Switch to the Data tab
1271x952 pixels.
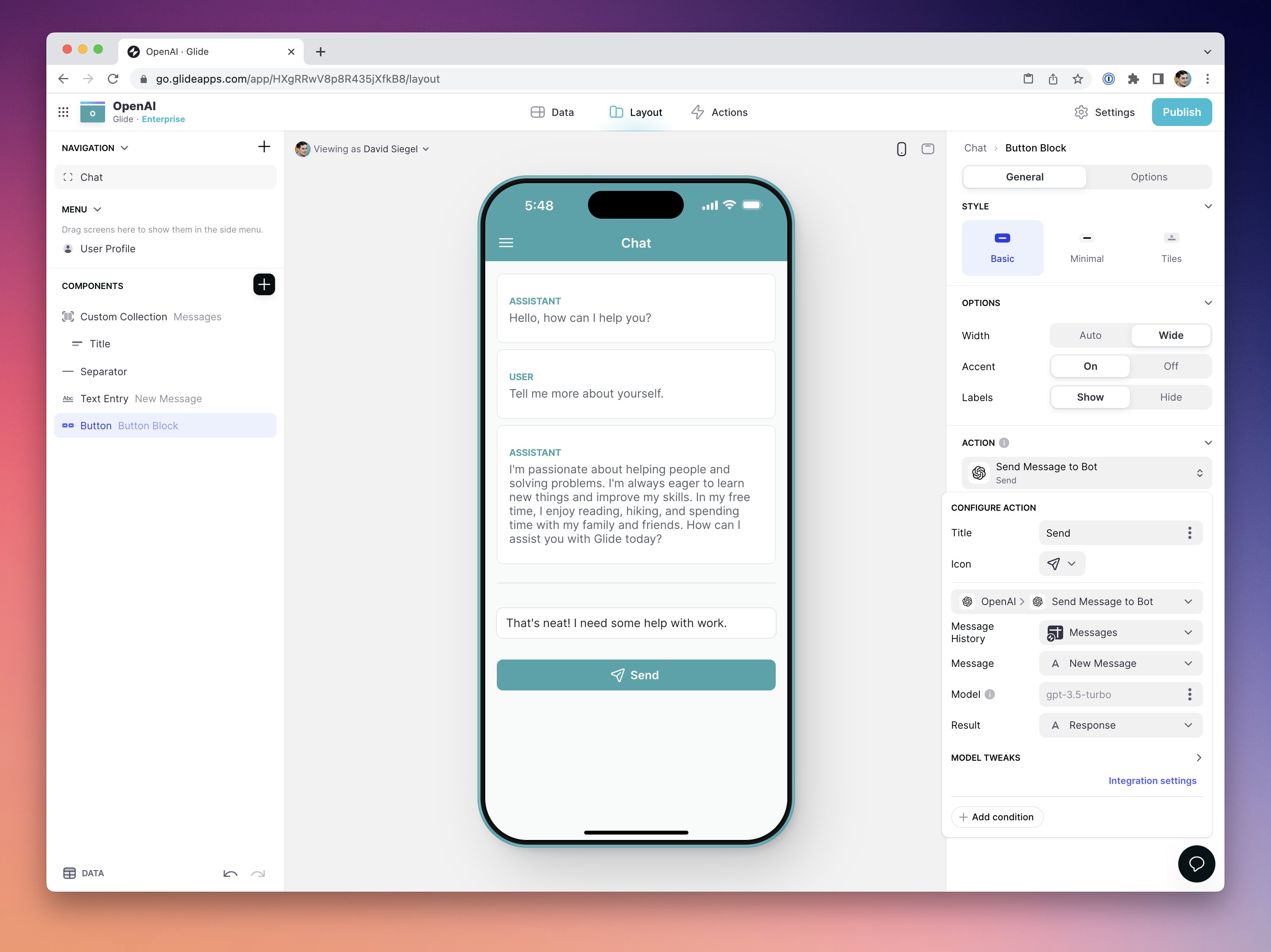point(552,112)
